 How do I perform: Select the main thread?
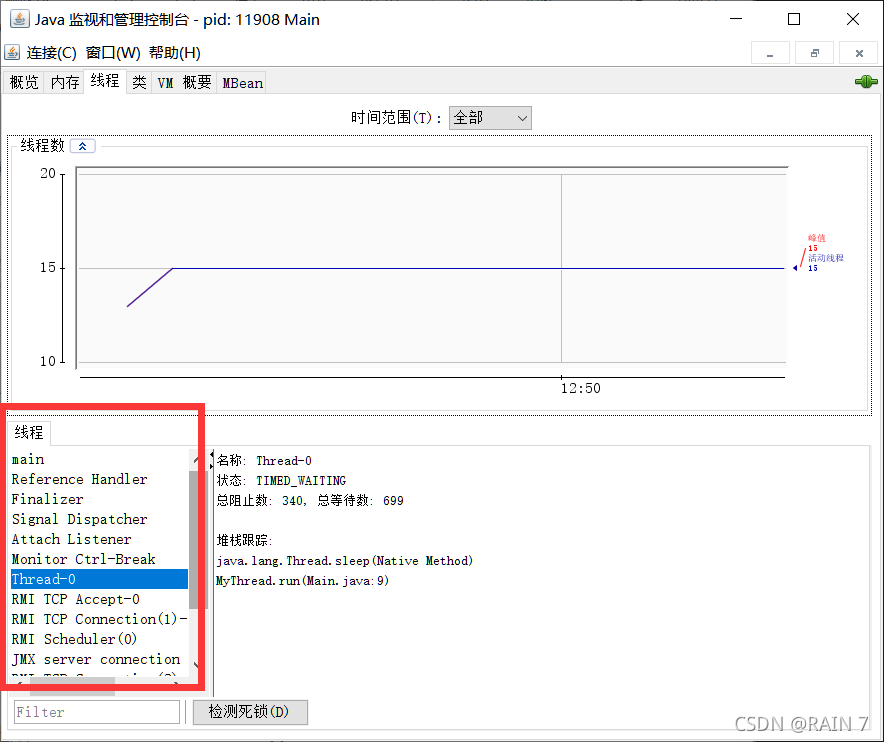click(99, 460)
